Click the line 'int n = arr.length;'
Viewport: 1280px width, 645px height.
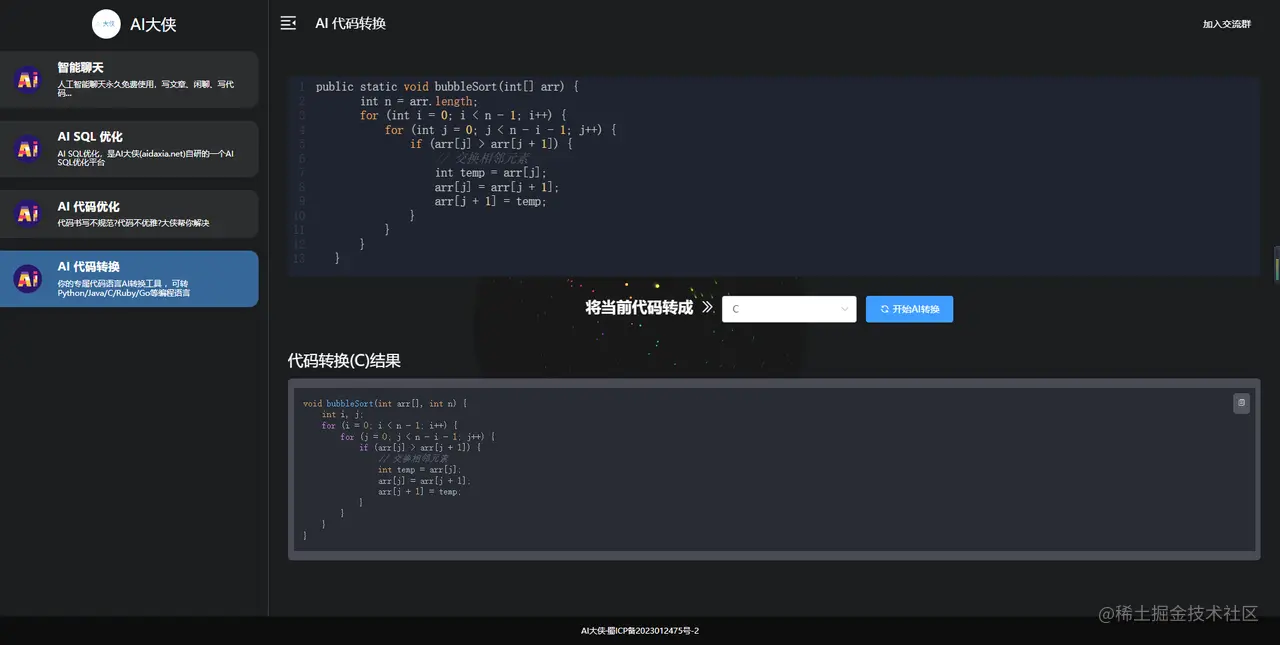click(x=419, y=101)
